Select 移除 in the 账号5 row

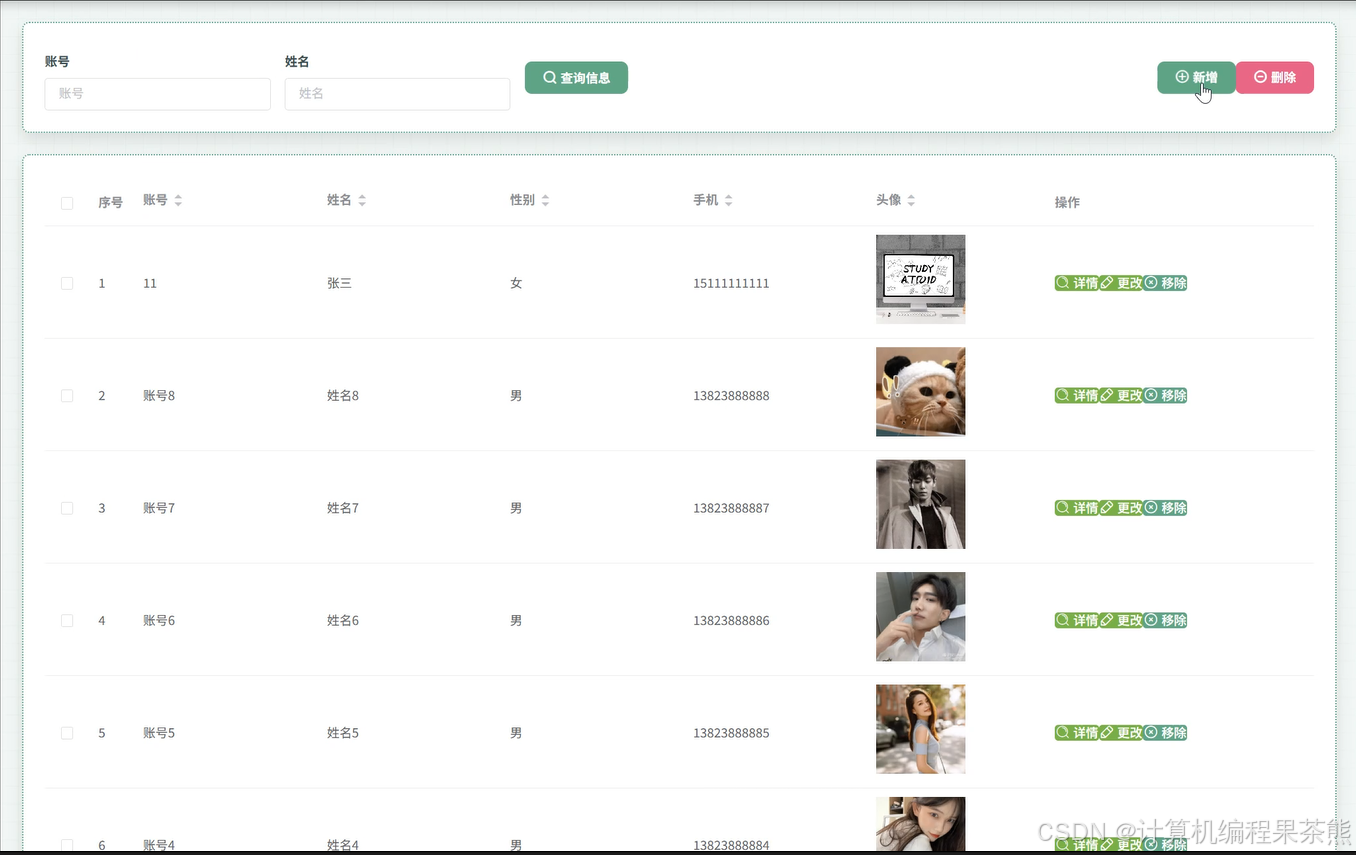click(1165, 733)
